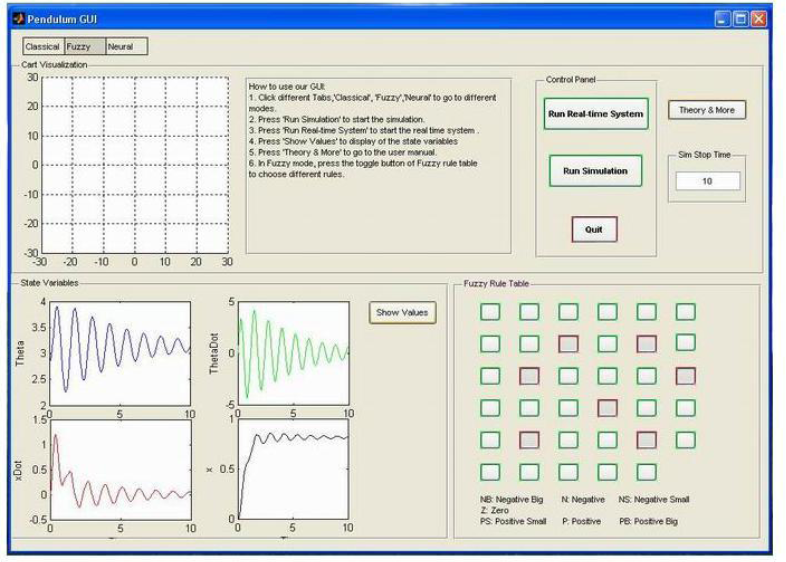Deselect the red rule in the fourth row
Image resolution: width=786 pixels, height=562 pixels.
607,408
